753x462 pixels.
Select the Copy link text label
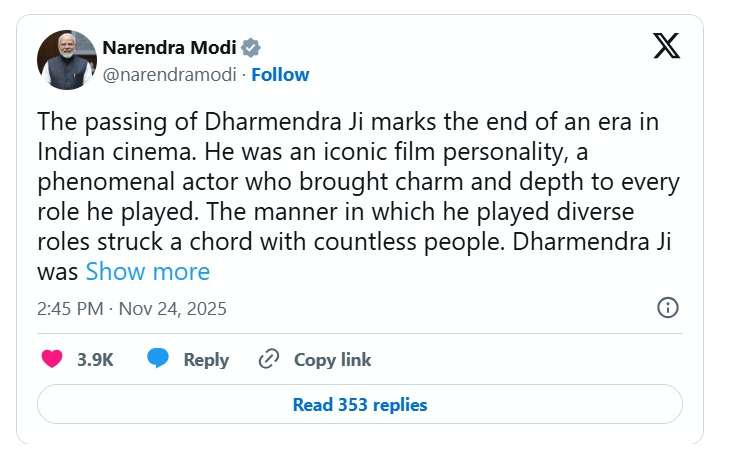pyautogui.click(x=332, y=360)
